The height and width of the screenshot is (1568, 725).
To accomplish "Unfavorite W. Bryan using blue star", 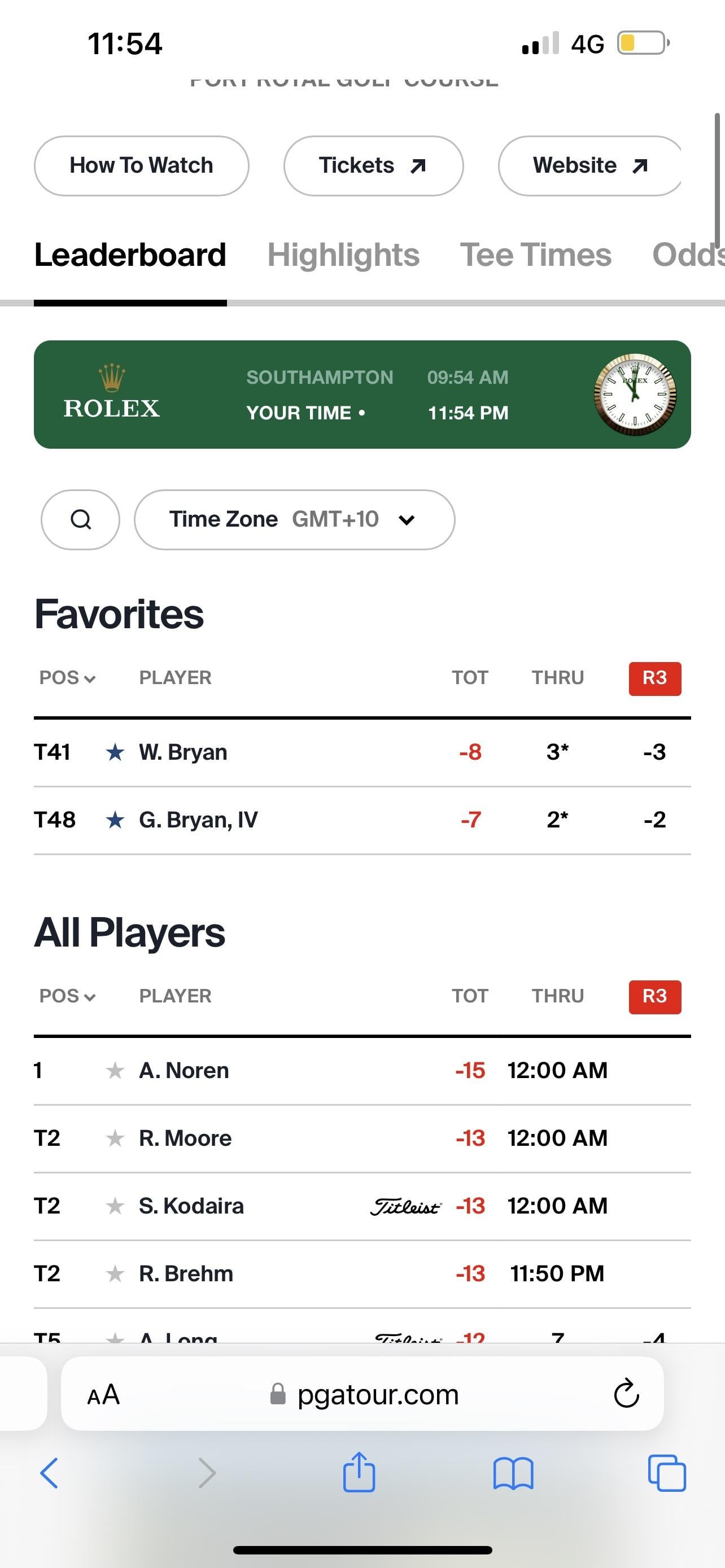I will point(115,752).
